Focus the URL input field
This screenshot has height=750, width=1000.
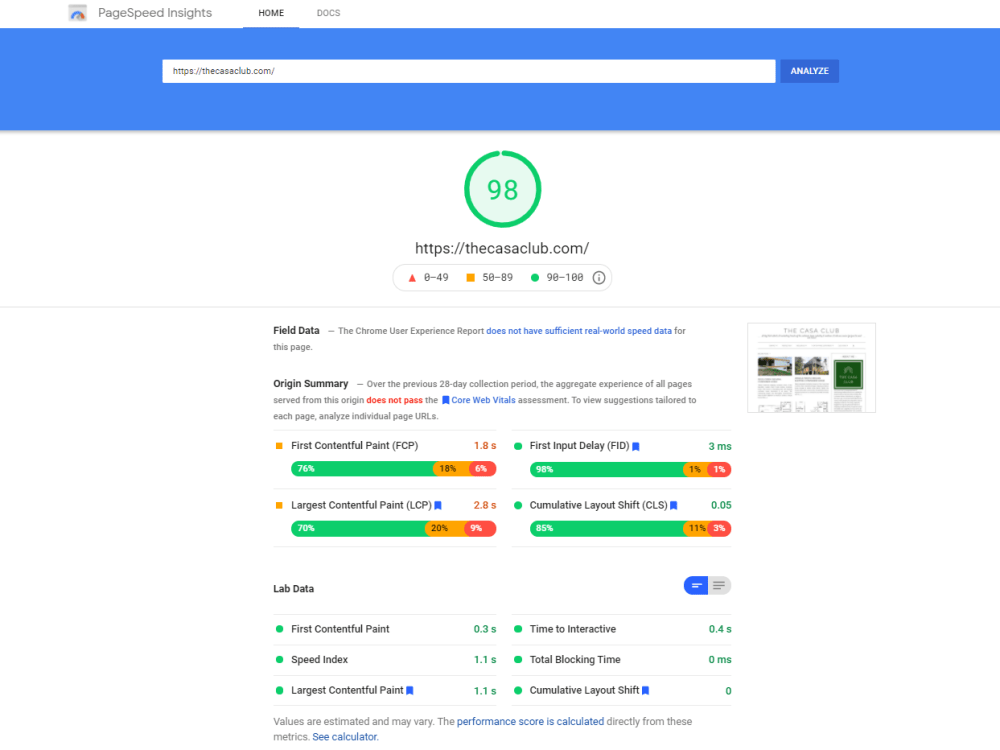tap(469, 71)
